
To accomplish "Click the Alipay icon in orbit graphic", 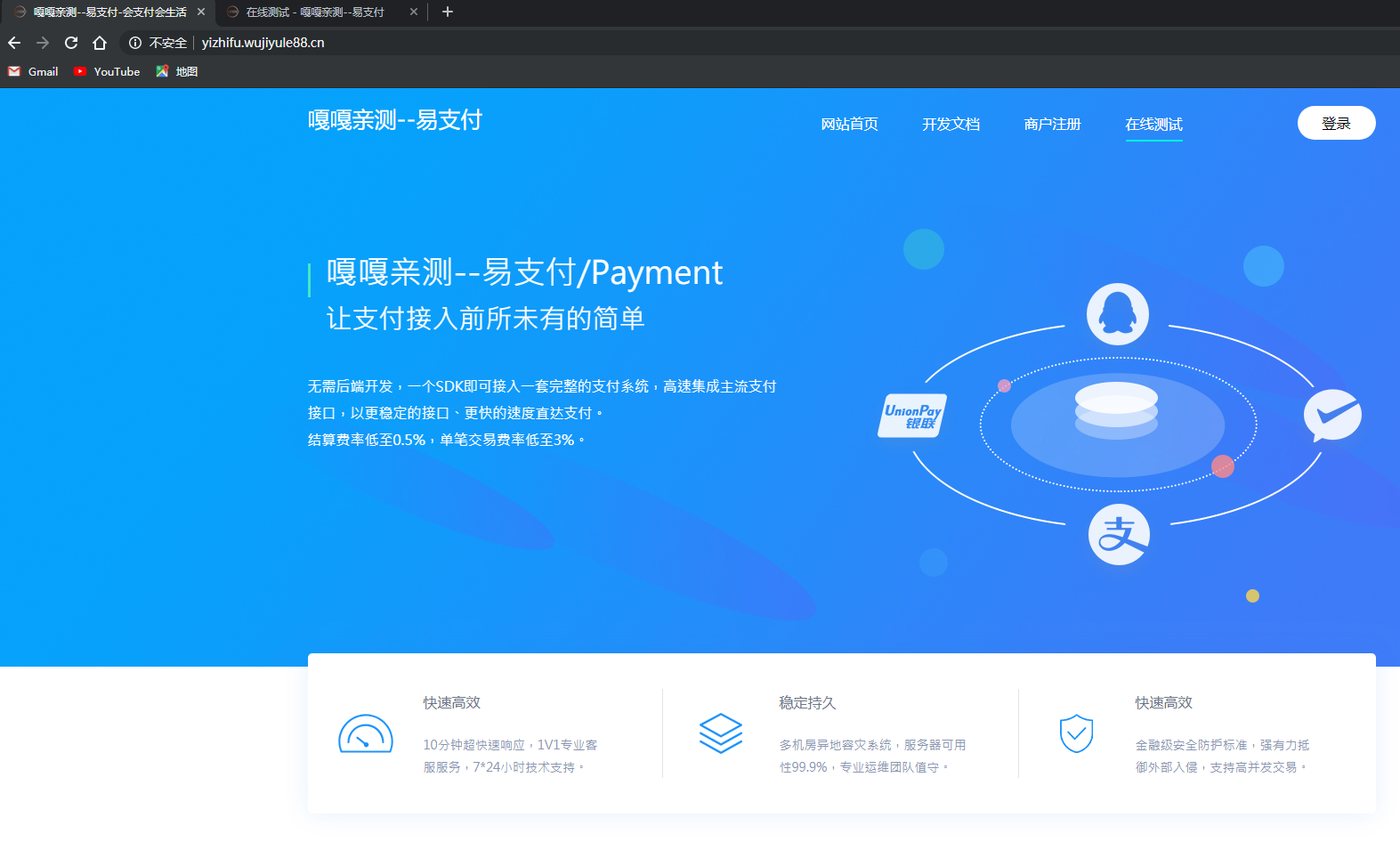I will [x=1119, y=535].
